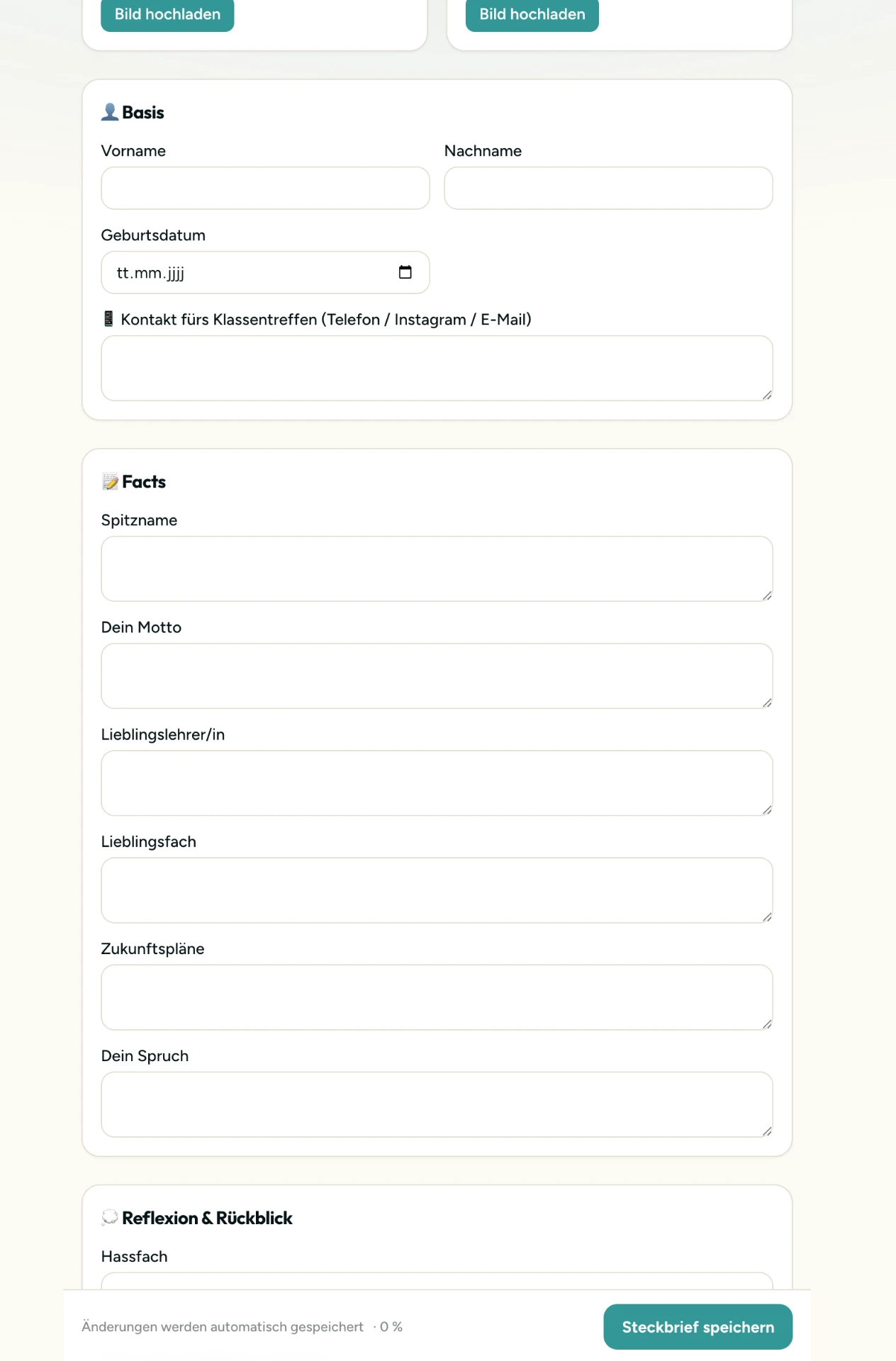896x1361 pixels.
Task: Click into the Dein Motto textarea
Action: point(437,676)
